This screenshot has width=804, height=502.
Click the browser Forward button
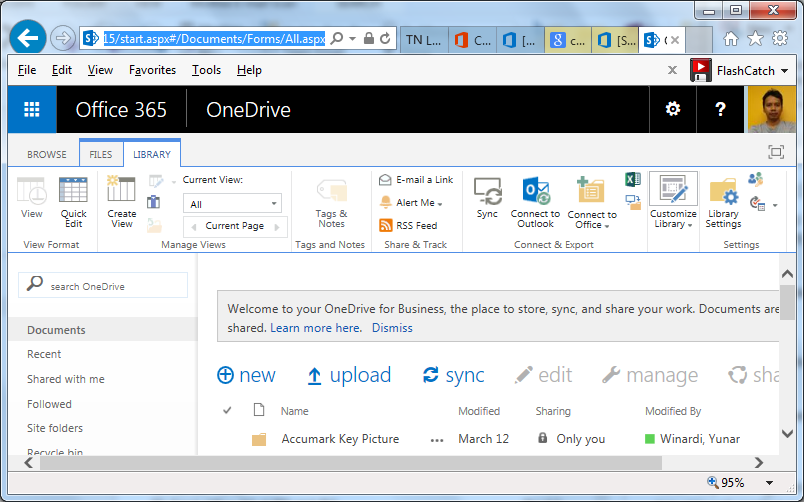(x=63, y=38)
